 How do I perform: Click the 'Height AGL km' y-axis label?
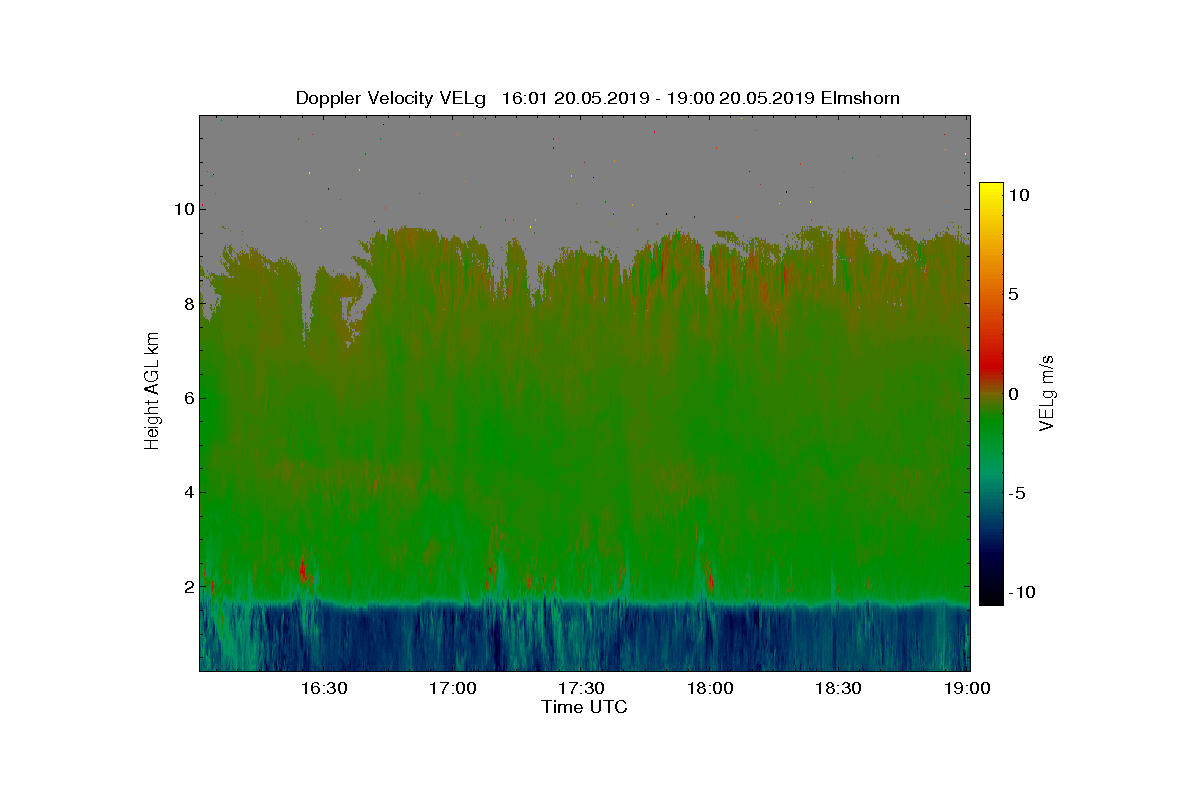152,392
